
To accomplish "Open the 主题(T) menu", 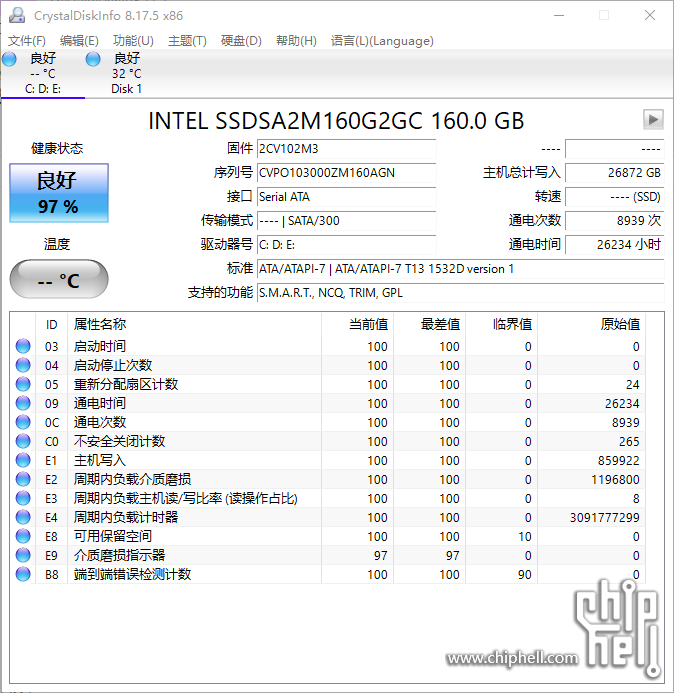I will pos(187,41).
